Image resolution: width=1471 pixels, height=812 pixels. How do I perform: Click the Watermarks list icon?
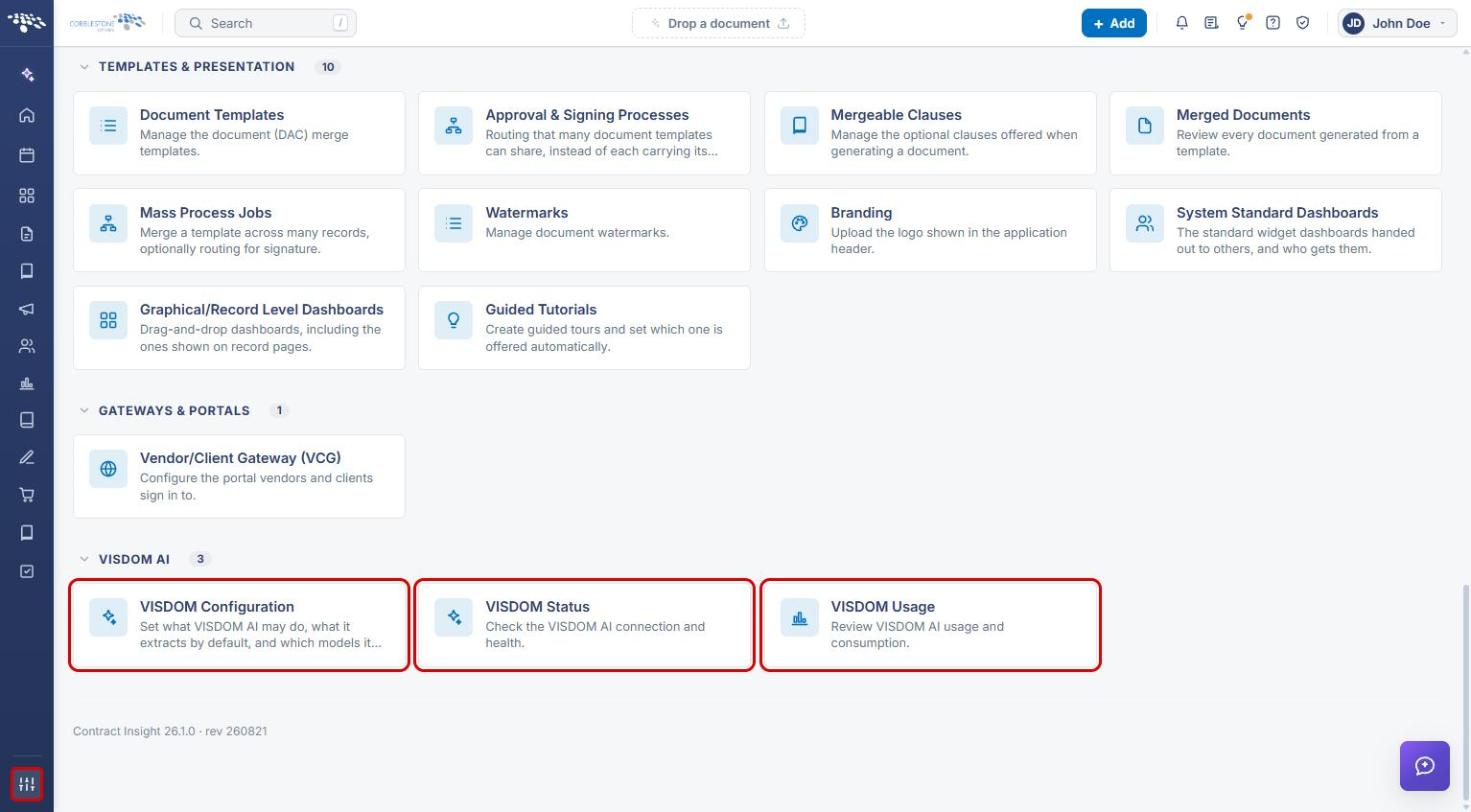coord(454,224)
